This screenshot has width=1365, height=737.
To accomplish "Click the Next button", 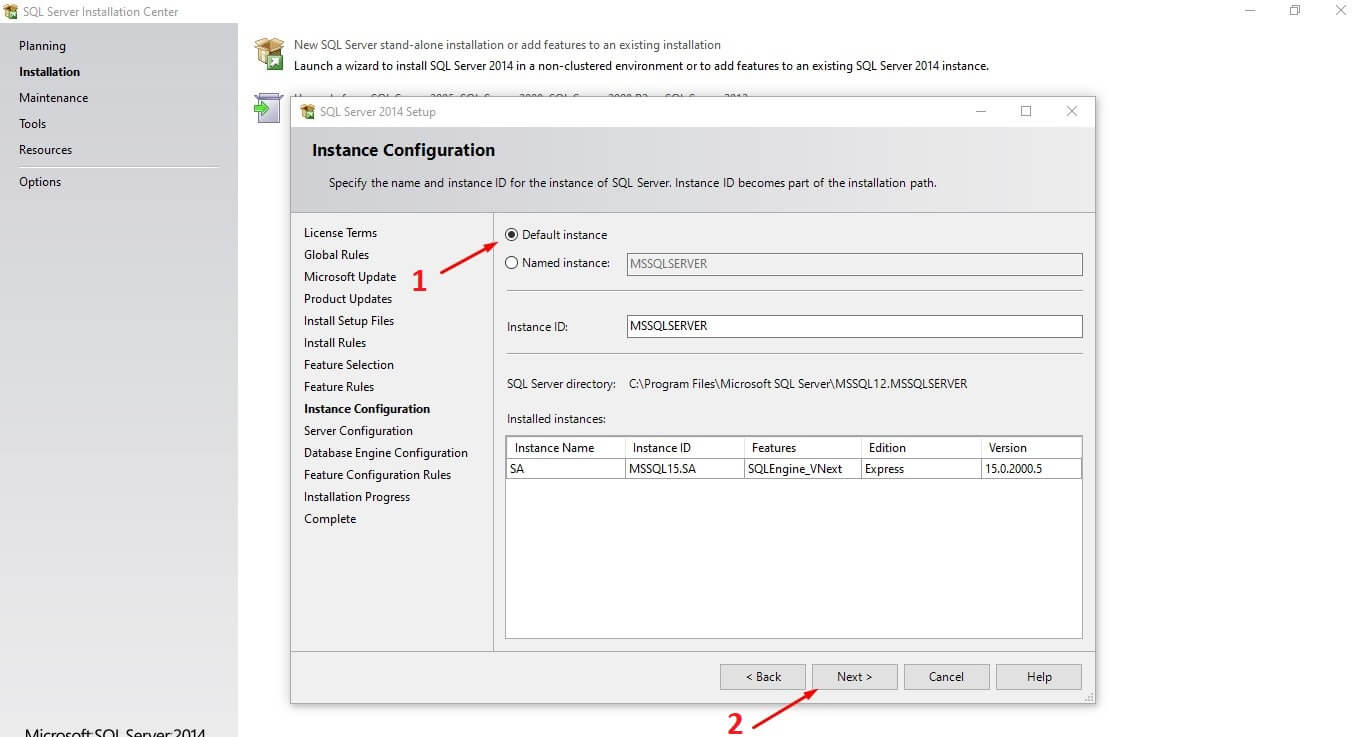I will [854, 677].
